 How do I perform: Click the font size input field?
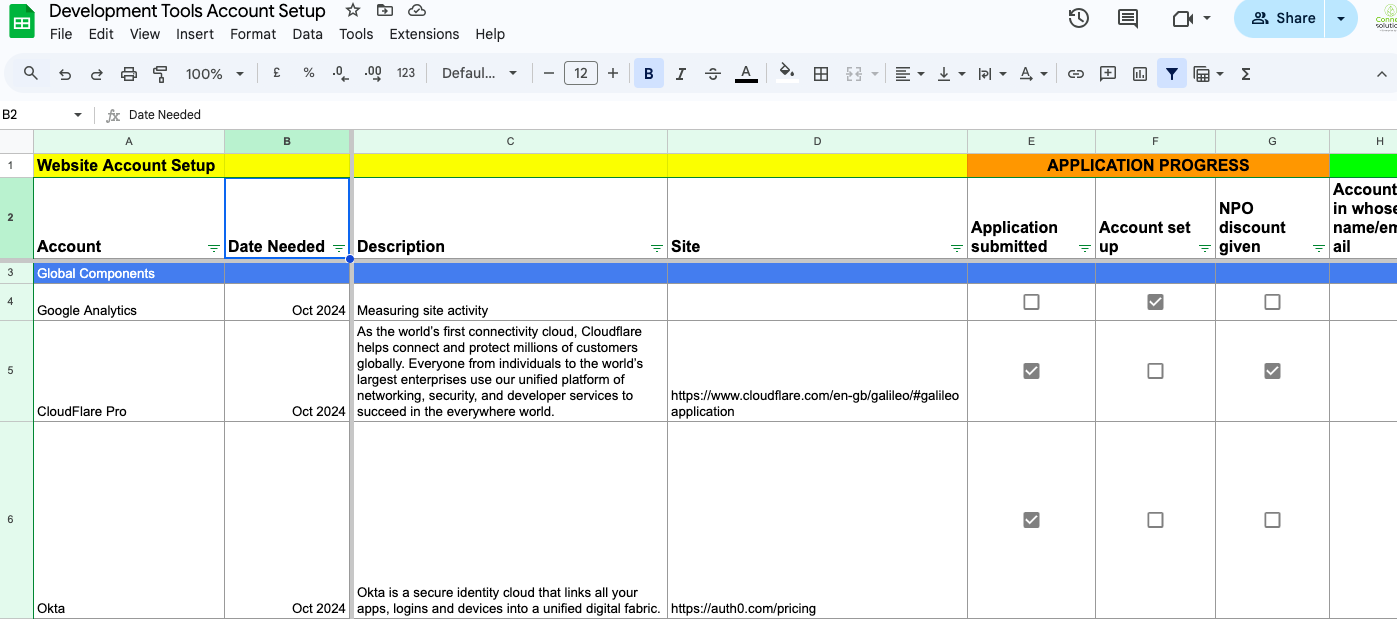point(581,74)
